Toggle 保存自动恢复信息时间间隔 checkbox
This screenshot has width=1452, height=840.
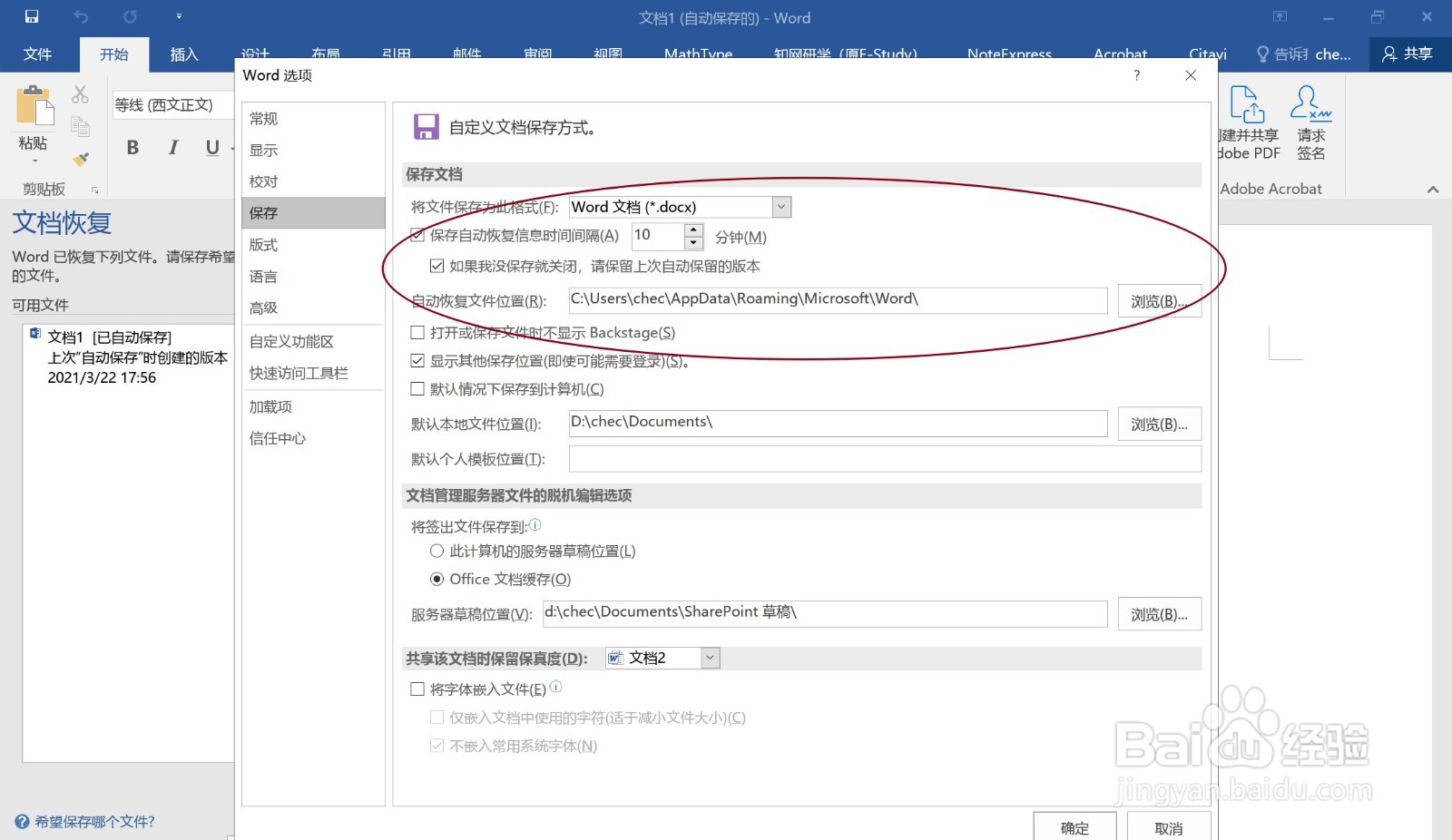417,235
